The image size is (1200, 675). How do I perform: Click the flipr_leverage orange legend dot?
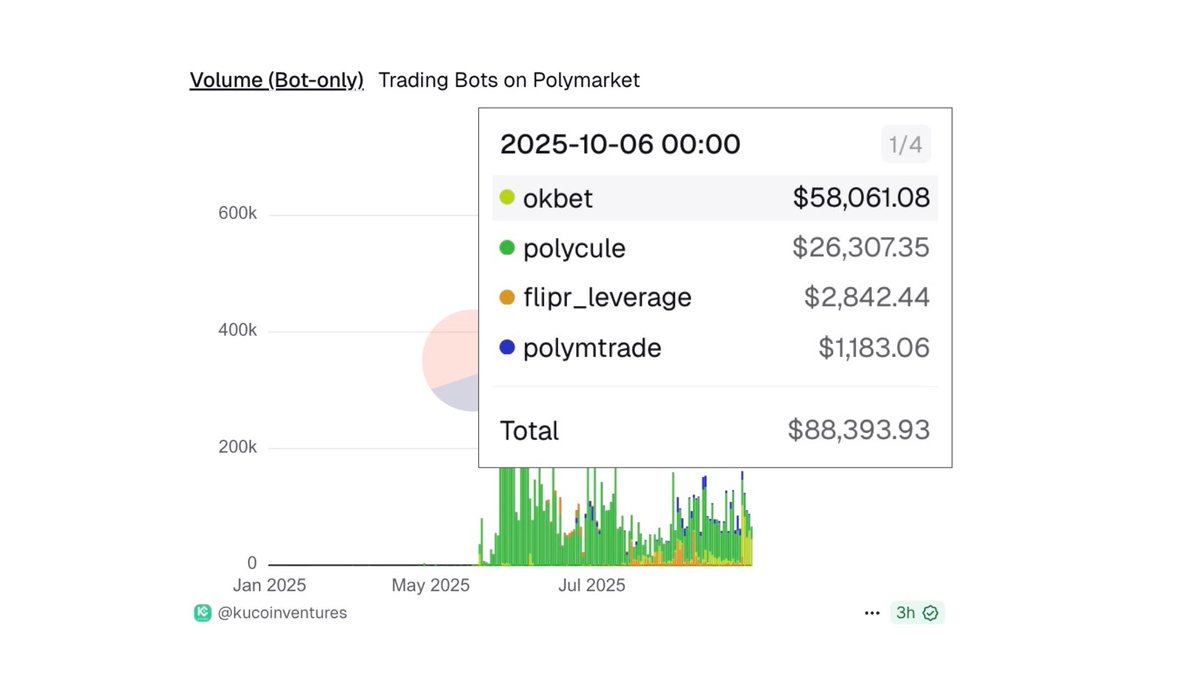tap(508, 297)
